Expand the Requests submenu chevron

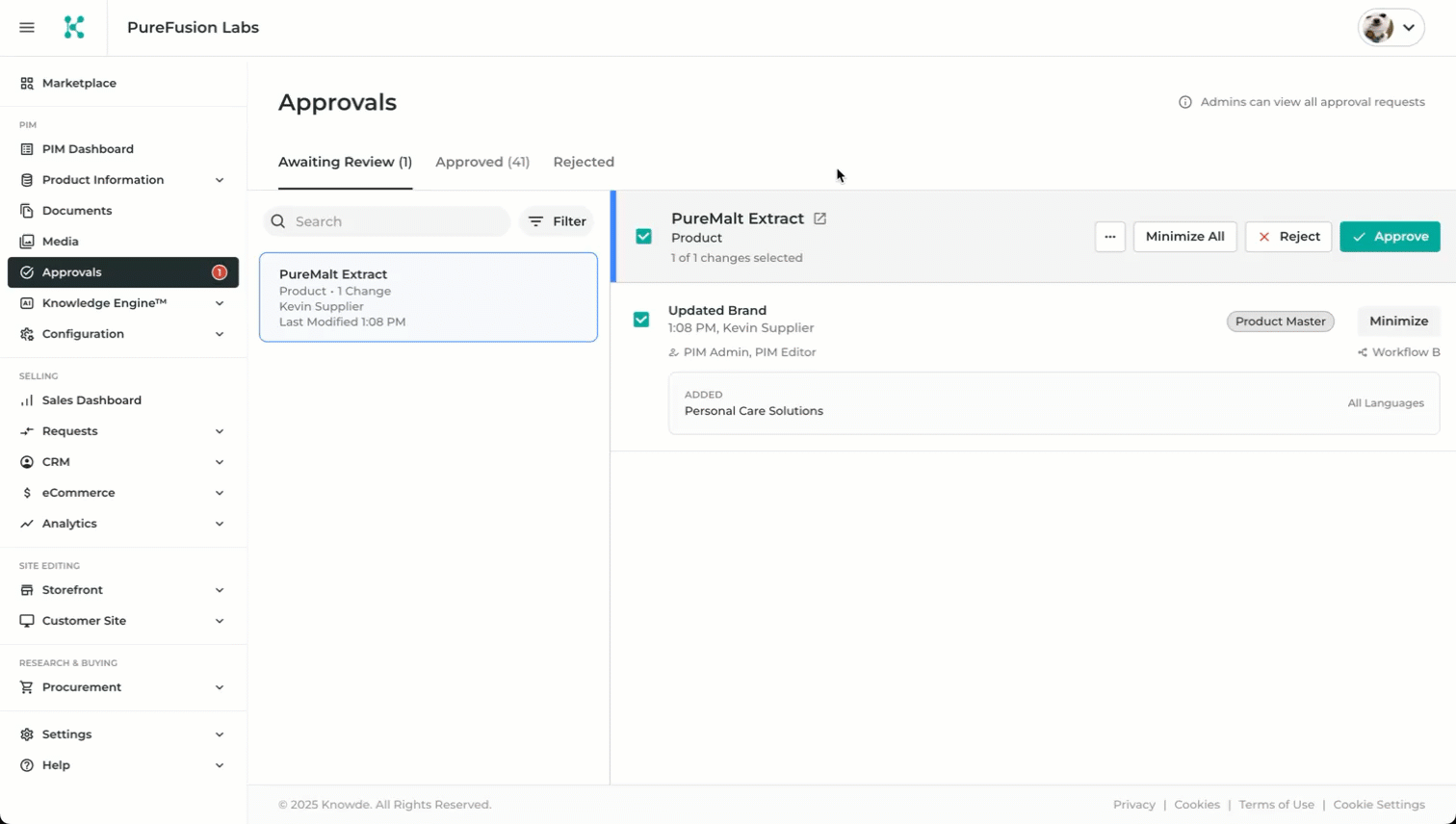(220, 431)
